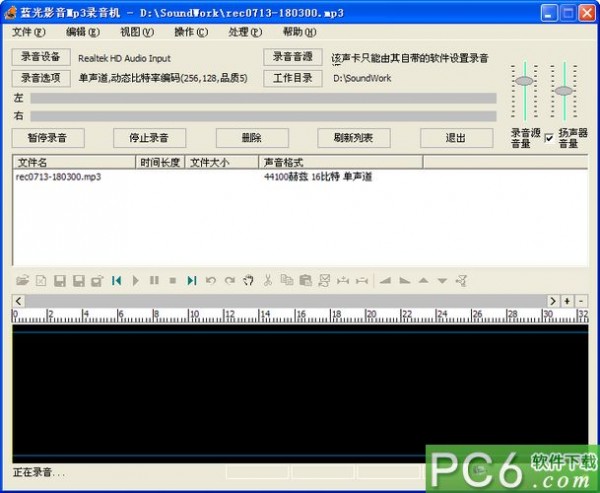Click the second floppy disk save-as icon
Viewport: 600px width, 493px height.
(78, 281)
